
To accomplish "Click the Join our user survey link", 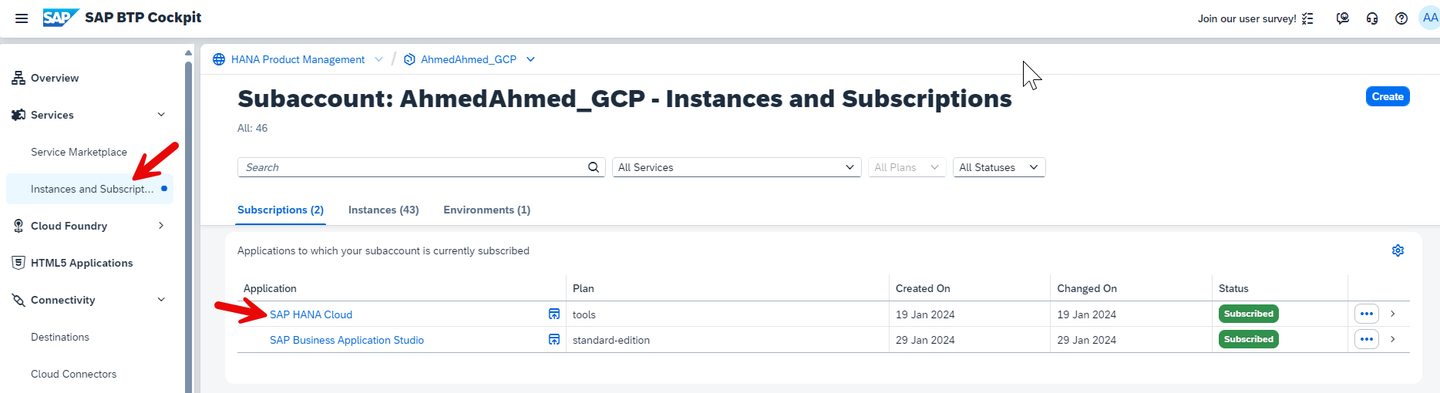I will click(x=1246, y=18).
